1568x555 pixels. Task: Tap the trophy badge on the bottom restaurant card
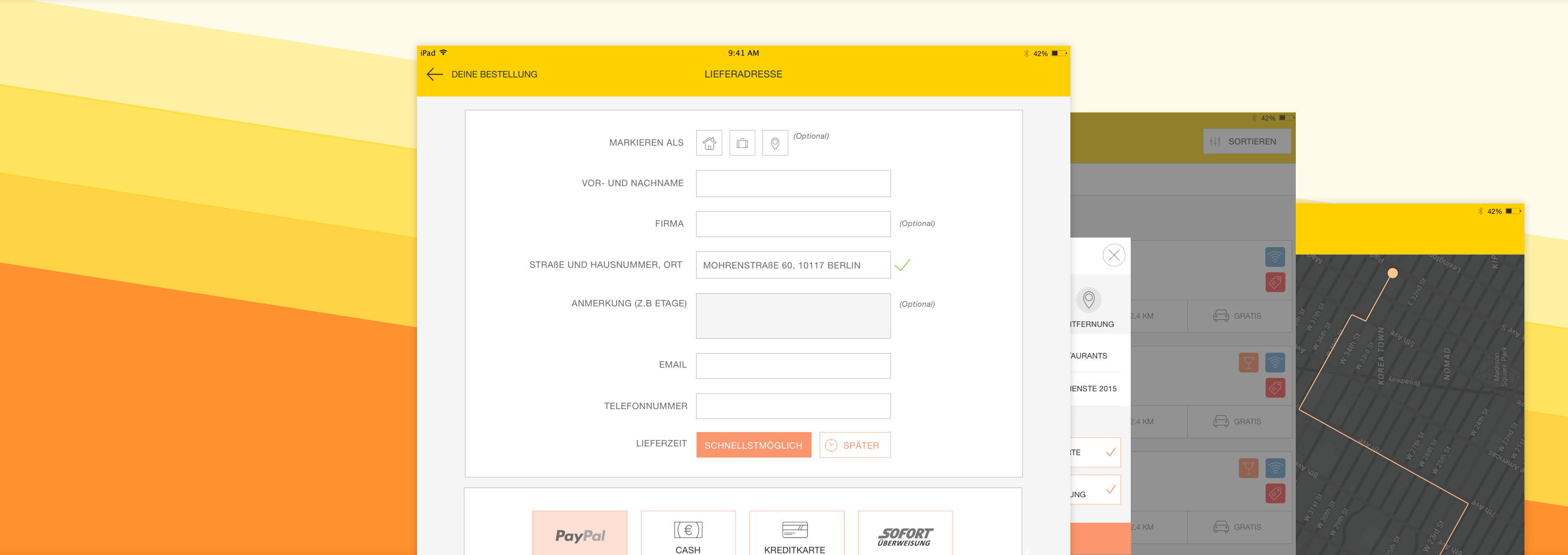[1248, 468]
